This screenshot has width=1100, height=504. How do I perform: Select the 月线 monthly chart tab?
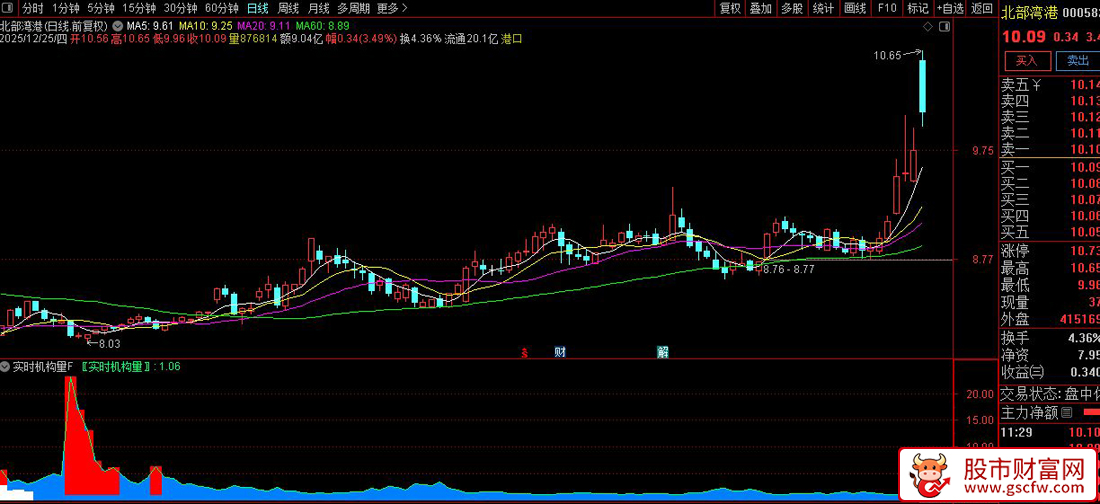318,8
